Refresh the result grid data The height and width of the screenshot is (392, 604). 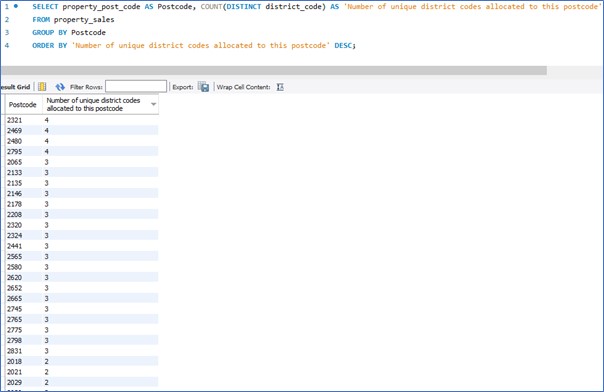click(x=60, y=87)
